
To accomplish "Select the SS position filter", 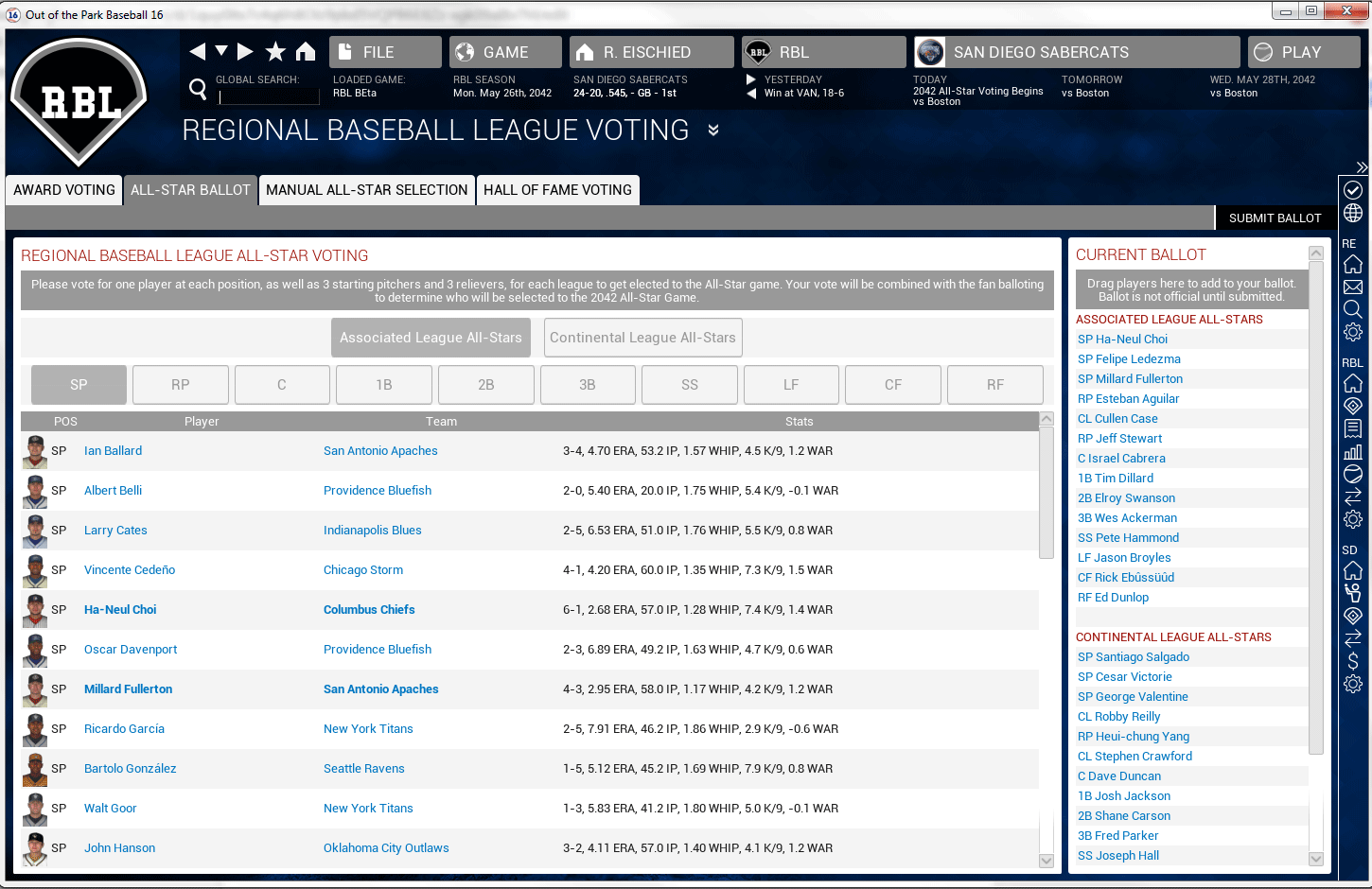I will [690, 385].
